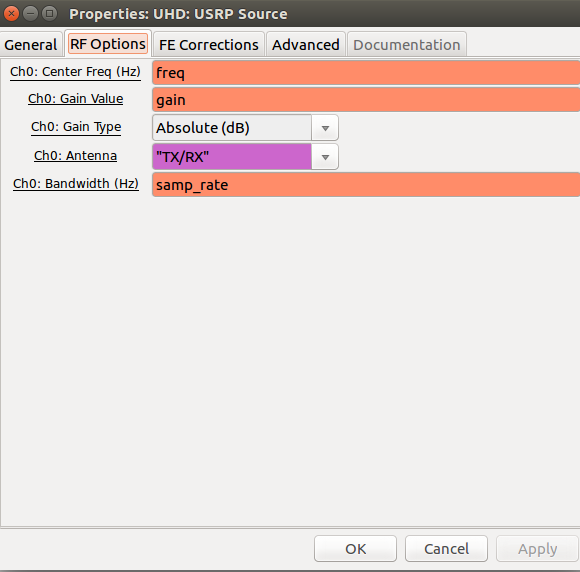This screenshot has height=572, width=580.
Task: Select the RF Options tab
Action: 108,44
